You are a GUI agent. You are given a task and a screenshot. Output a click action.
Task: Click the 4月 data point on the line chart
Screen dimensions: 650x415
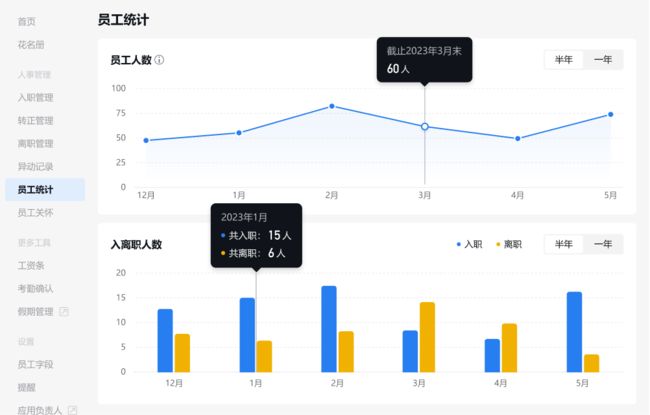(x=517, y=138)
